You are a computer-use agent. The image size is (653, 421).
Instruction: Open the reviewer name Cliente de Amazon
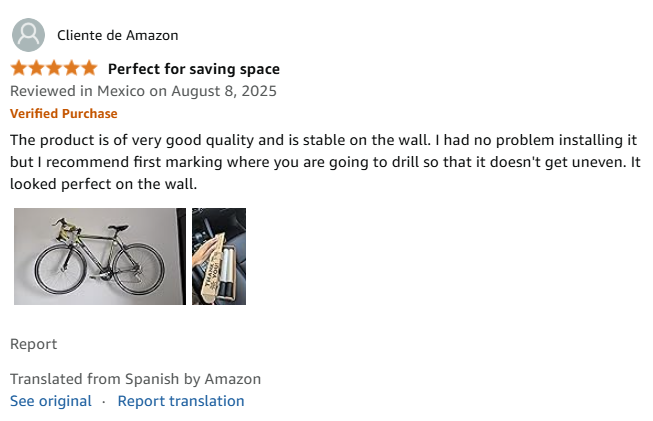pyautogui.click(x=118, y=36)
